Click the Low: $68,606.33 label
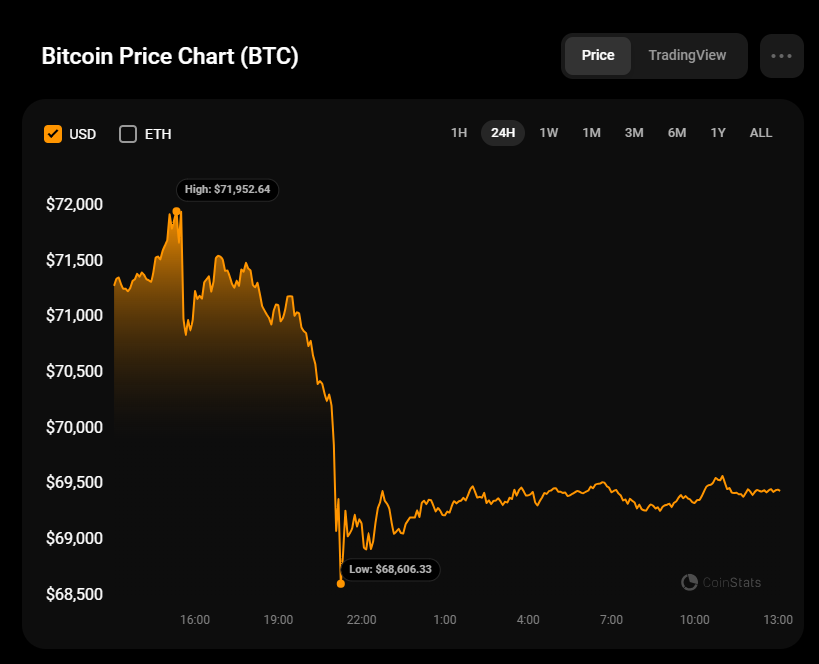819x664 pixels. tap(390, 569)
